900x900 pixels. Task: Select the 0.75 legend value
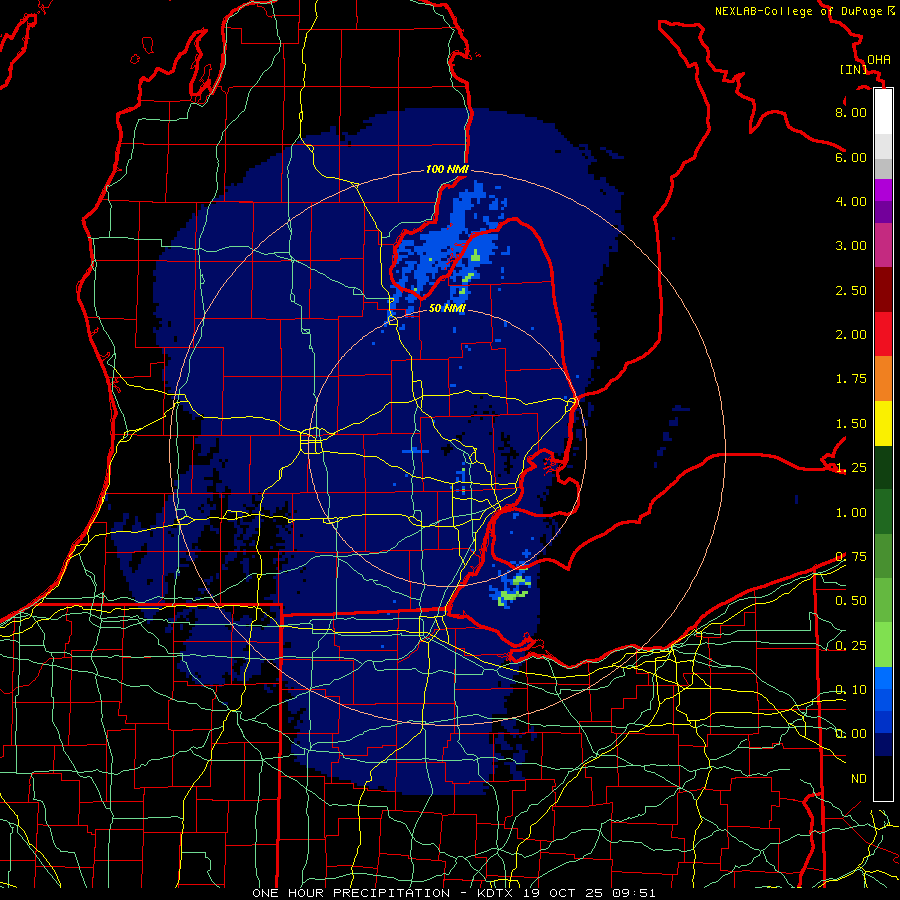(x=851, y=556)
